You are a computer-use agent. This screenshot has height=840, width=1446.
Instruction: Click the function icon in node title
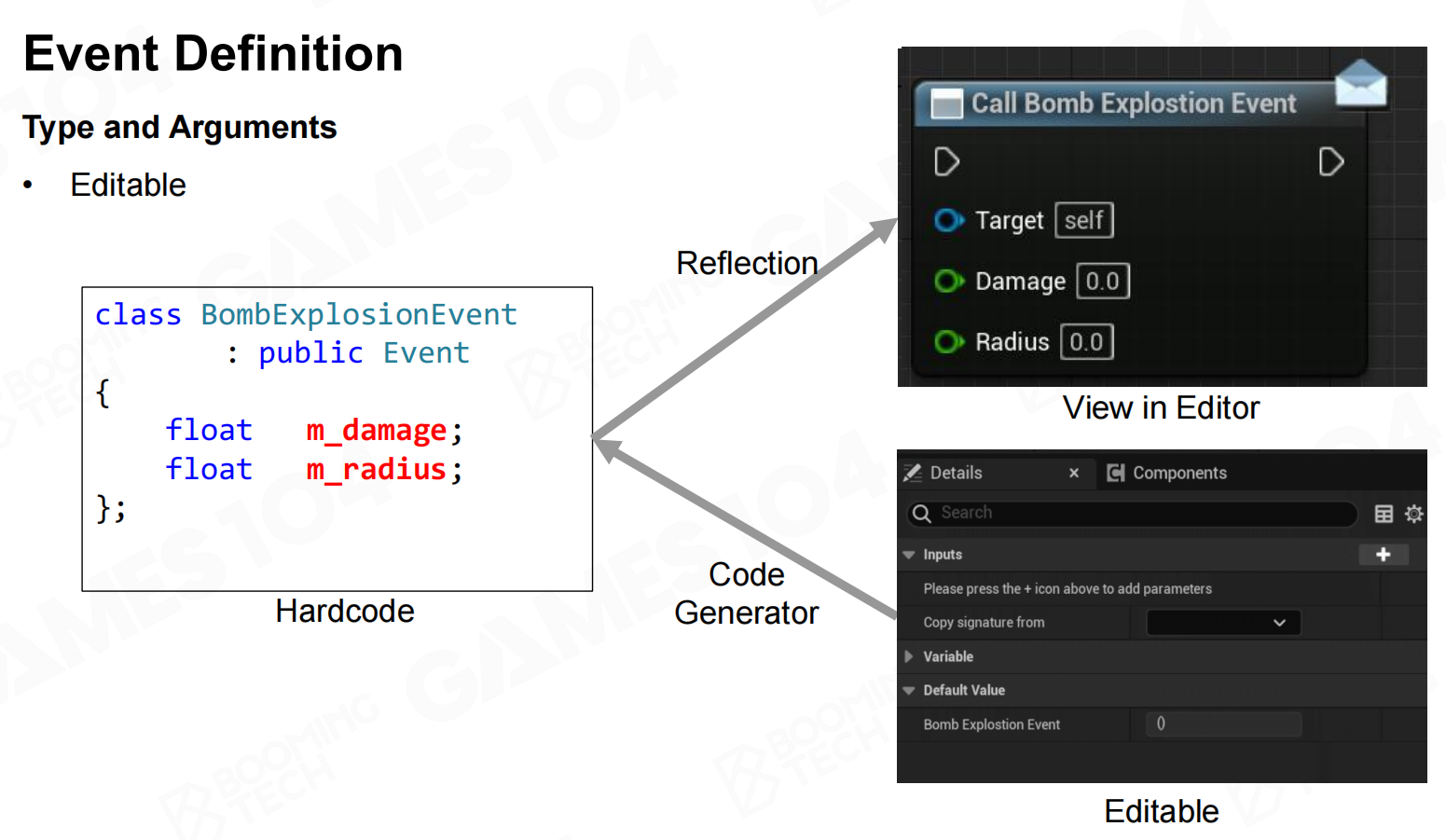coord(946,103)
